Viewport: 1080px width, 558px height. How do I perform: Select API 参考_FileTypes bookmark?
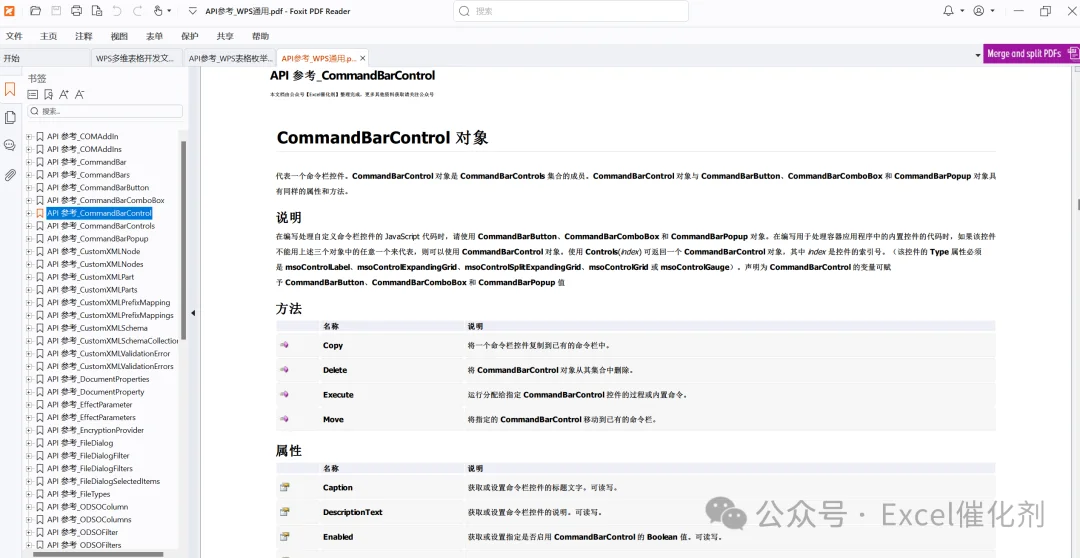tap(79, 494)
